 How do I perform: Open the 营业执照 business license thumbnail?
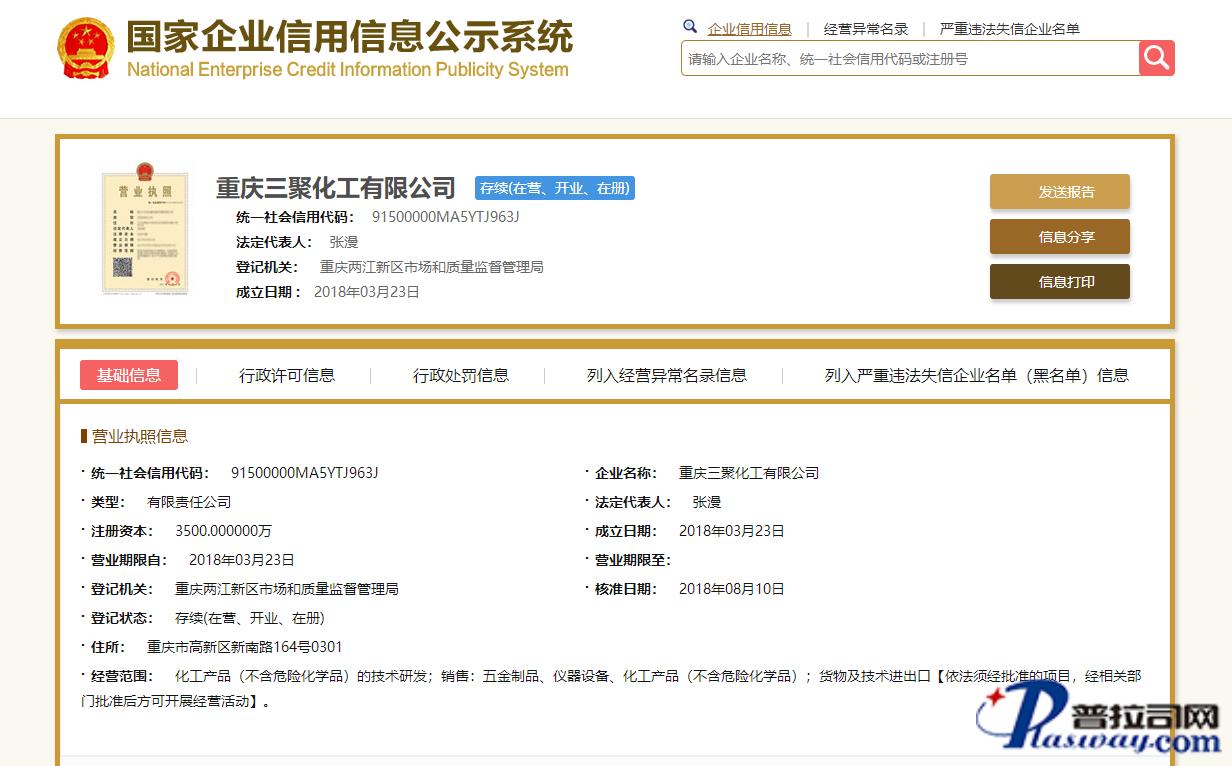click(145, 233)
